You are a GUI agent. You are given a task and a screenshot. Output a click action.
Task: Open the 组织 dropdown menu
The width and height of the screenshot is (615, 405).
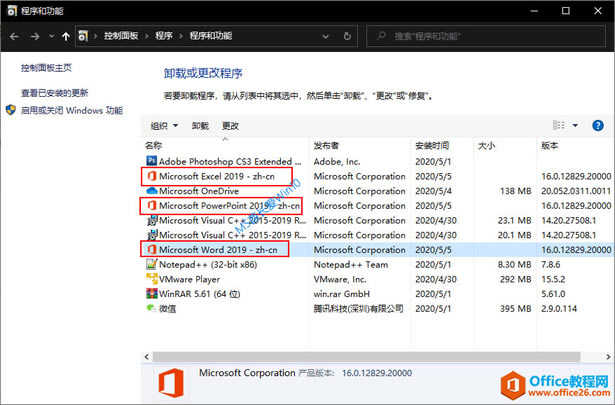pyautogui.click(x=164, y=126)
